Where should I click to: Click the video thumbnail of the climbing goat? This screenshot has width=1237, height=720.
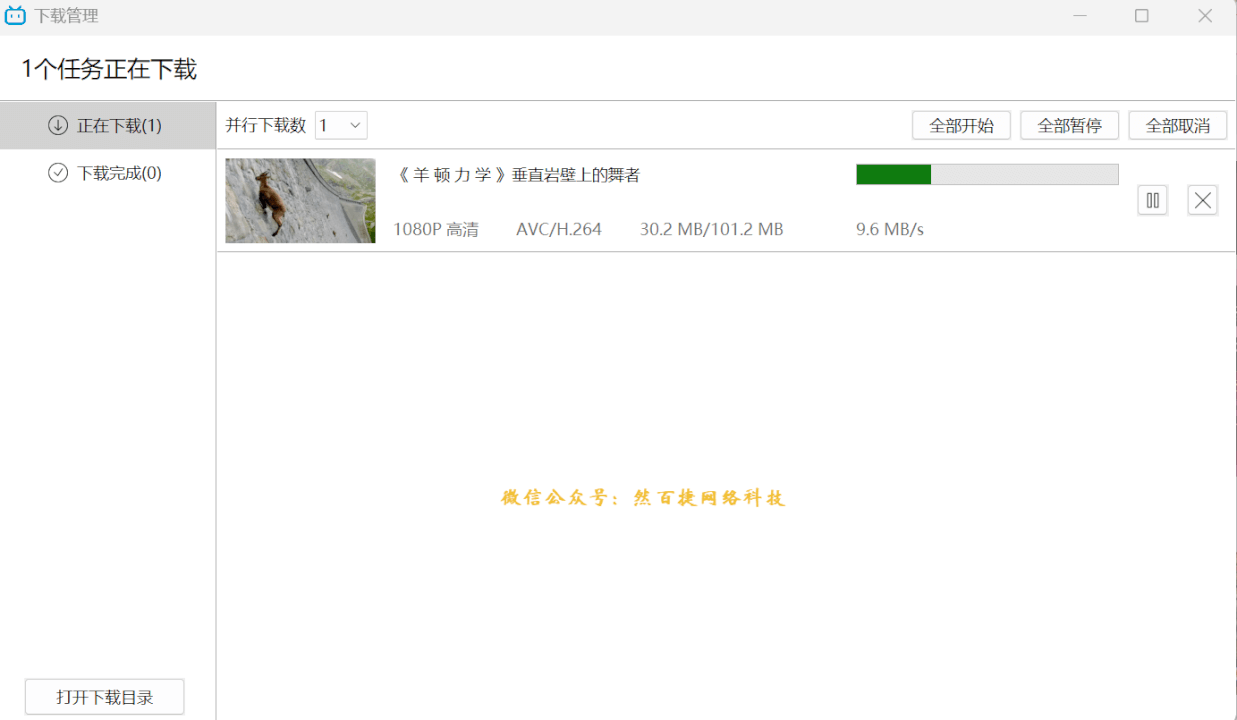[x=300, y=200]
